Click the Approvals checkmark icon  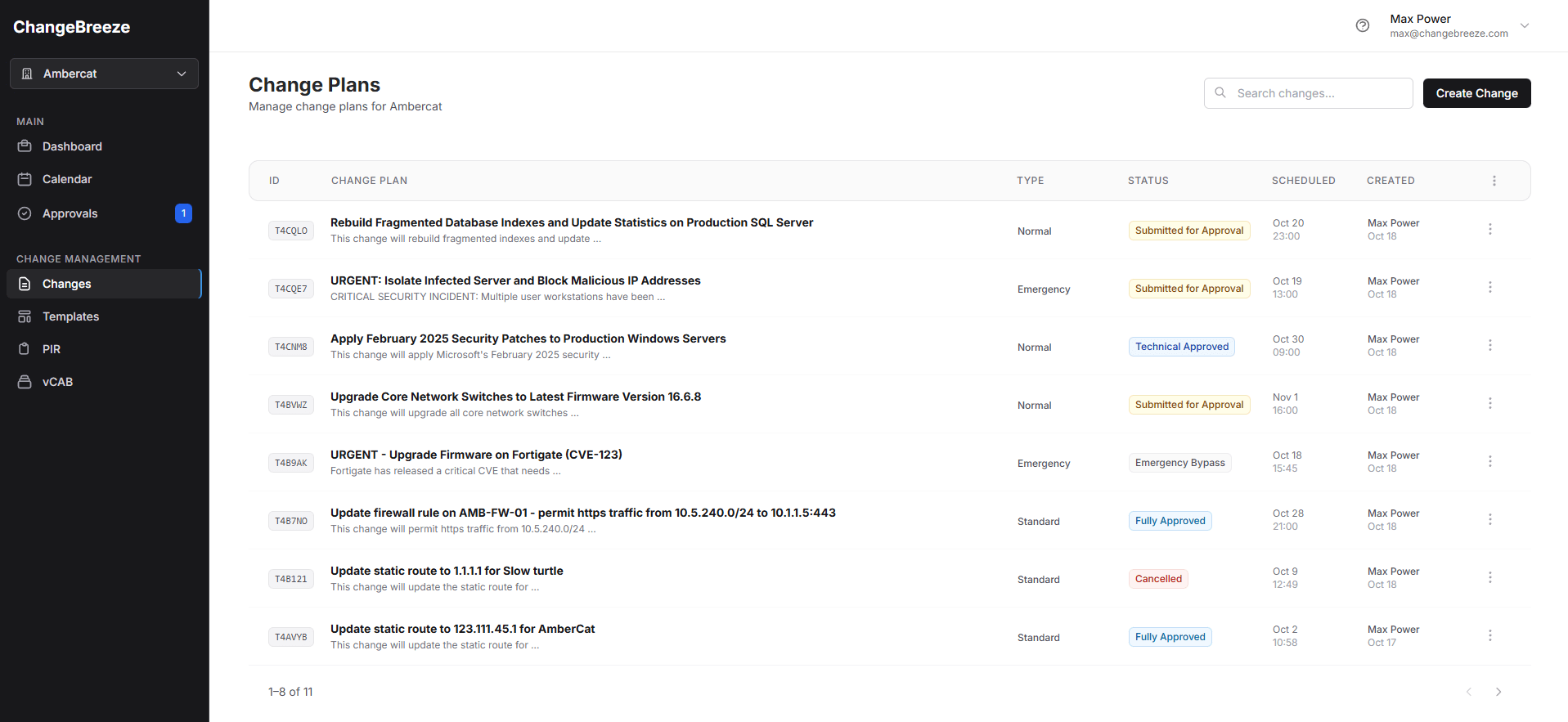pyautogui.click(x=25, y=213)
